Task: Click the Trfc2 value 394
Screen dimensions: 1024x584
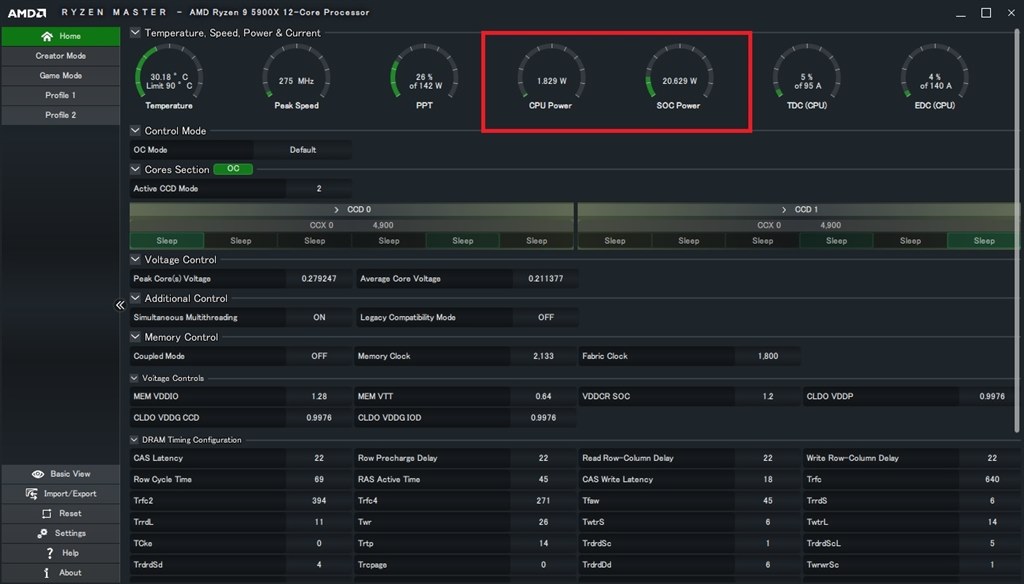Action: pos(319,501)
